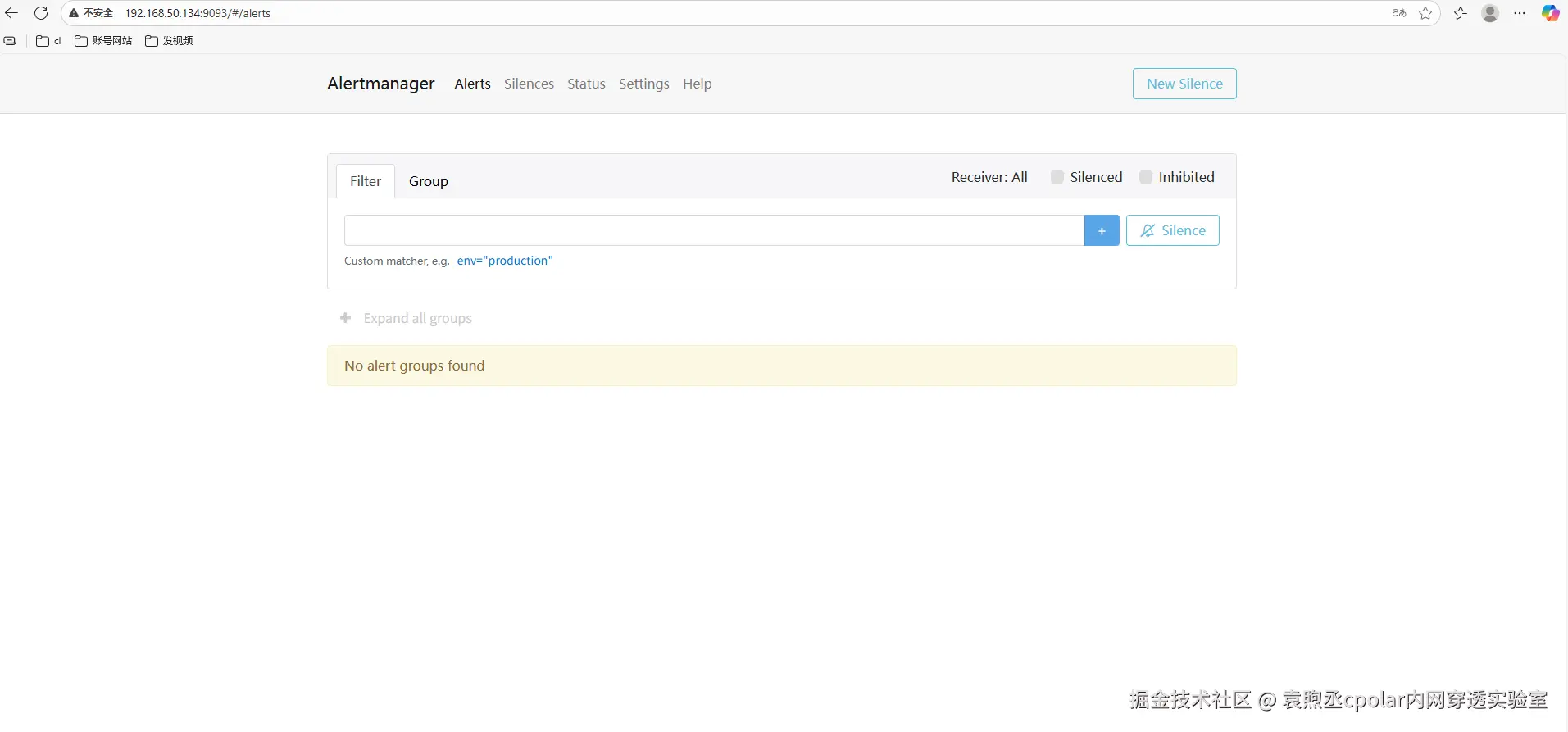
Task: Open the 账号网站 bookmarks folder
Action: click(103, 40)
